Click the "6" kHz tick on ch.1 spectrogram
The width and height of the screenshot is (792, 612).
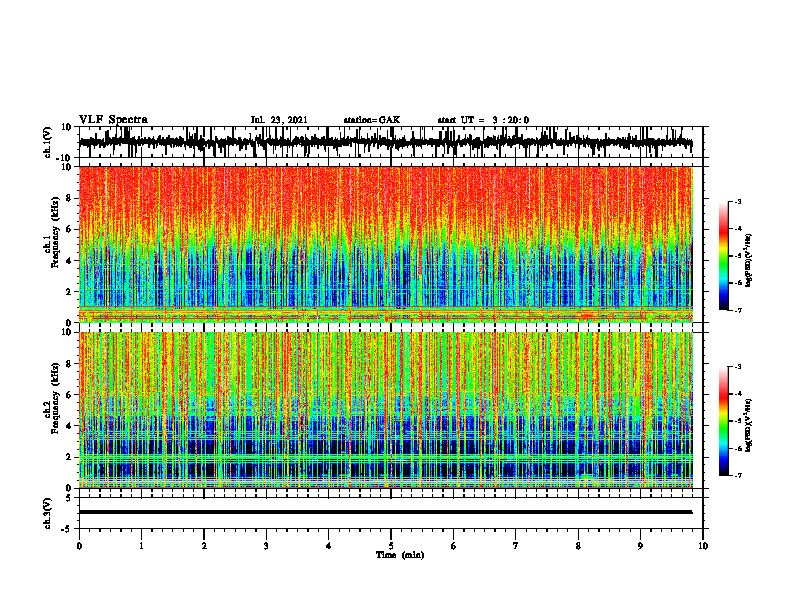(69, 229)
